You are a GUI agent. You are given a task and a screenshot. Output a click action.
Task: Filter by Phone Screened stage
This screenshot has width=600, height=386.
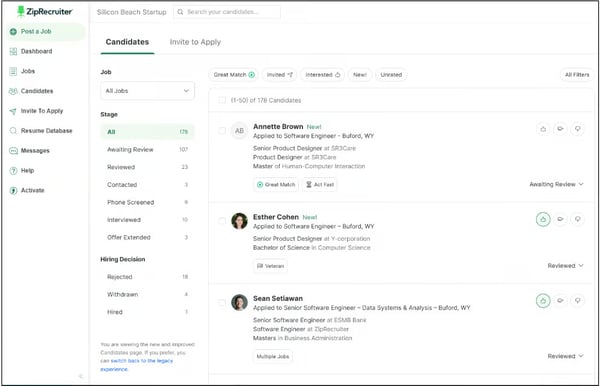pos(147,202)
